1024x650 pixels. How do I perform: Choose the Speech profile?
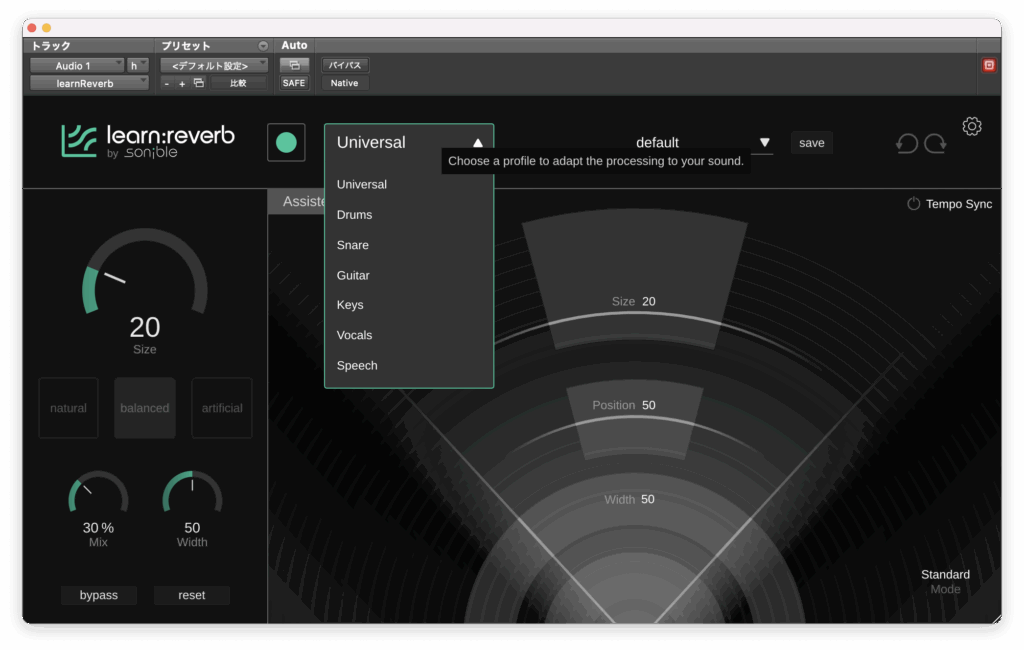tap(409, 365)
